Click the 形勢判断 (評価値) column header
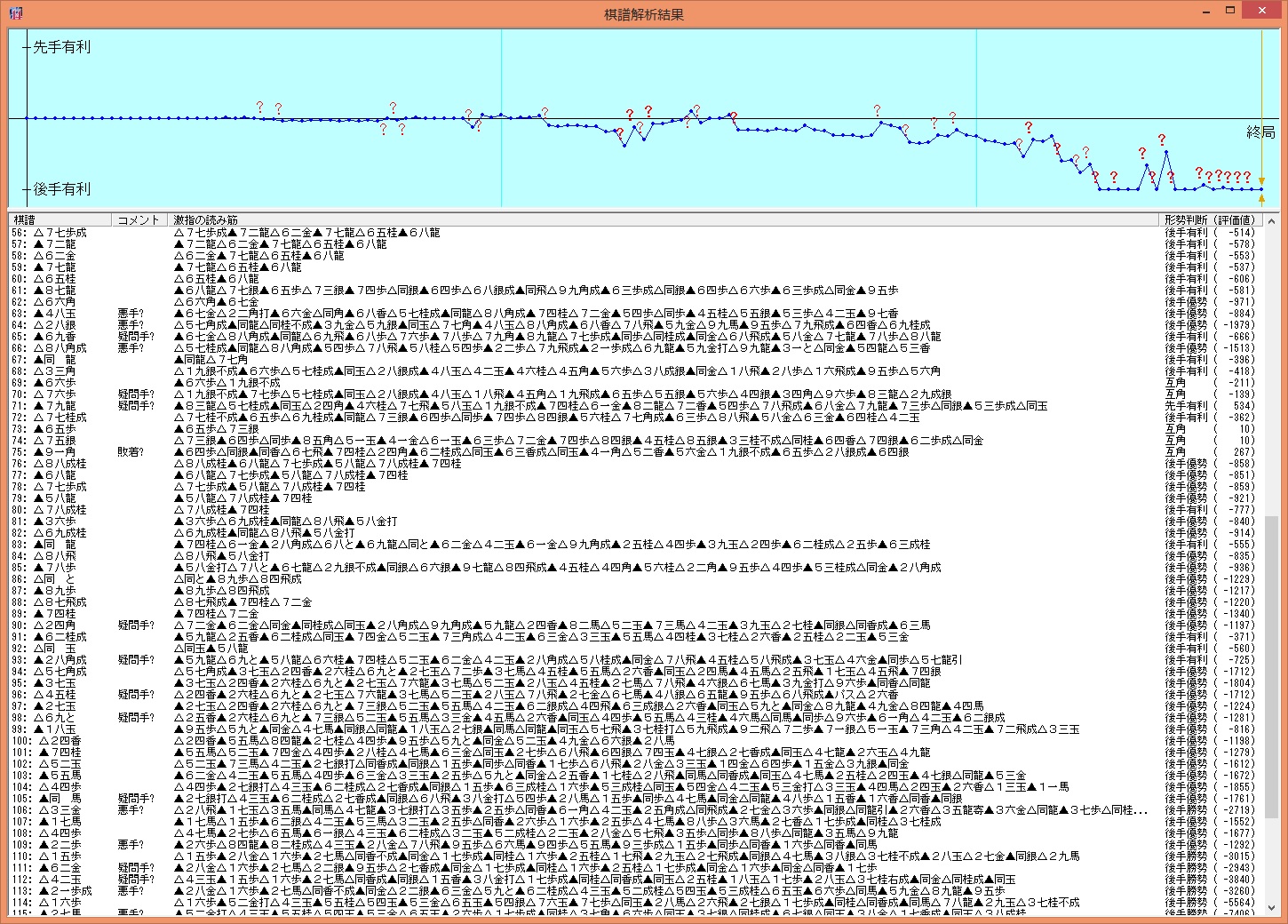Screen dimensions: 1288x924 1210,219
